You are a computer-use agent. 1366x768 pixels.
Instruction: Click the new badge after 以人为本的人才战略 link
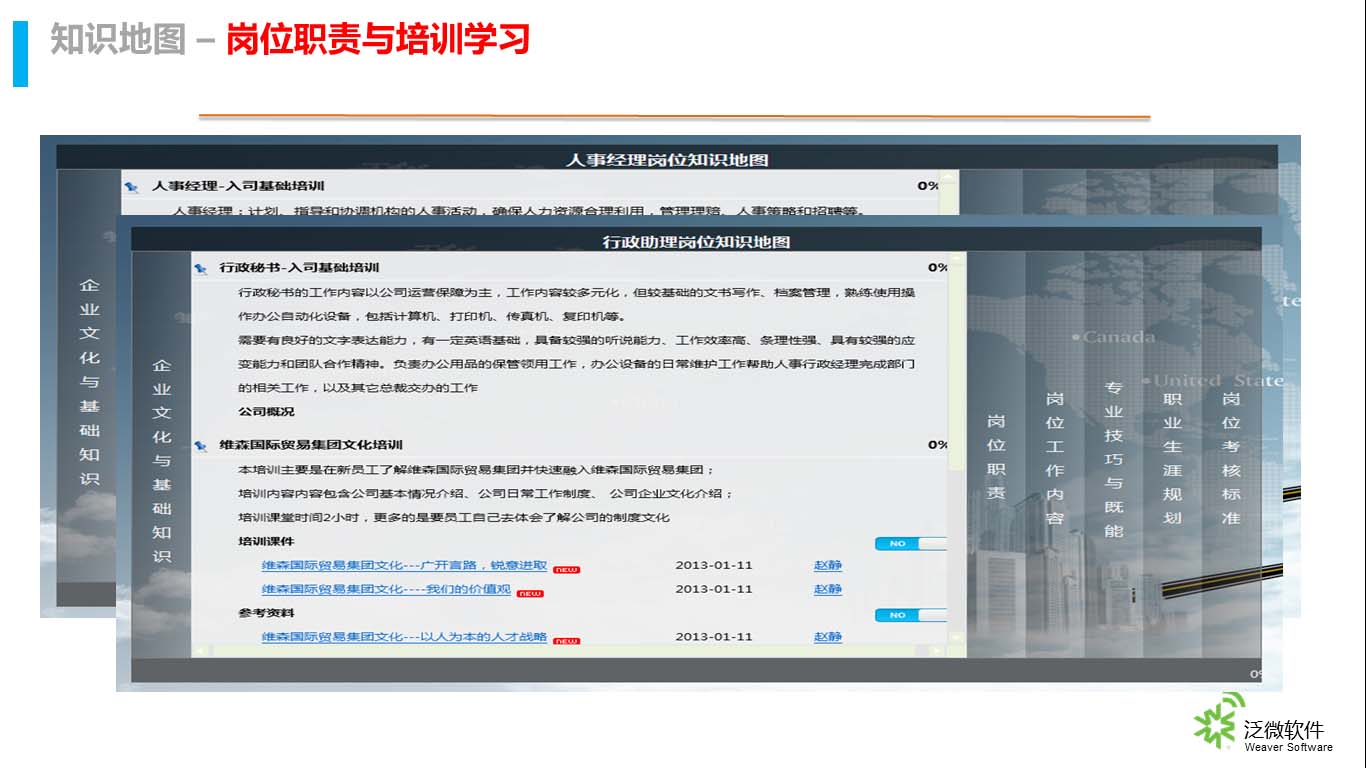click(x=566, y=640)
